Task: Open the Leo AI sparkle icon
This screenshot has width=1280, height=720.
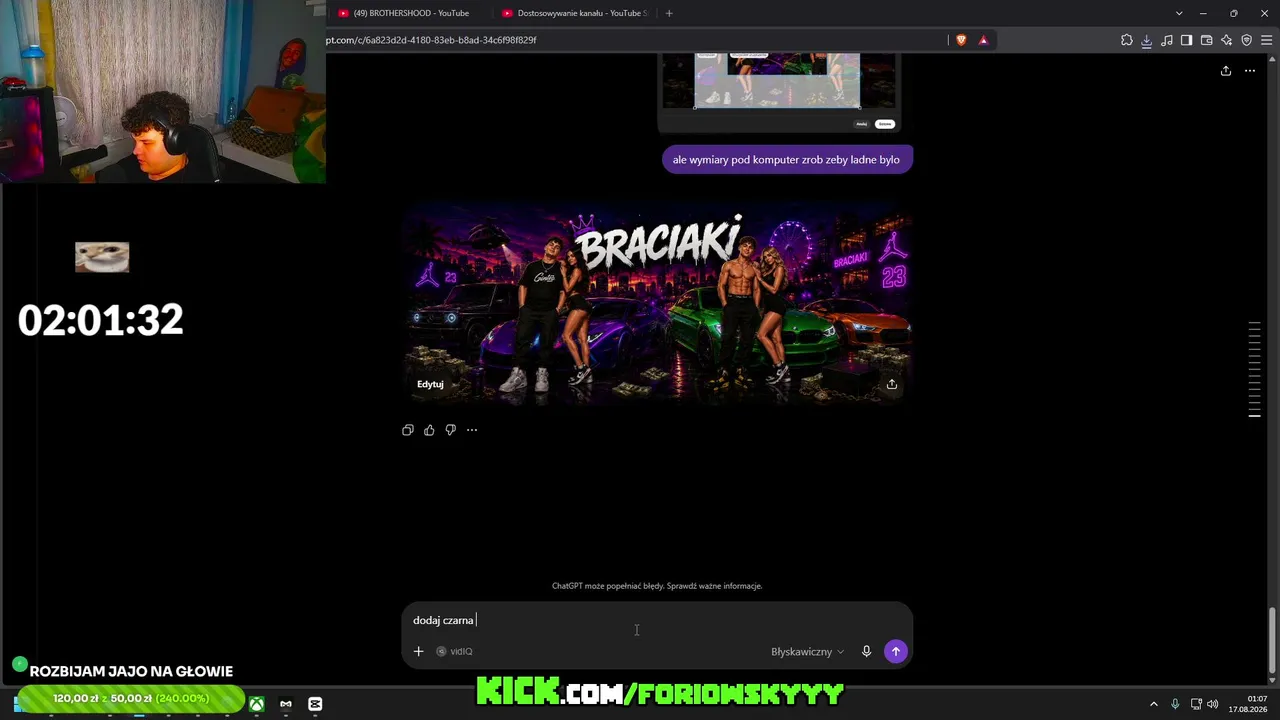Action: click(1226, 40)
